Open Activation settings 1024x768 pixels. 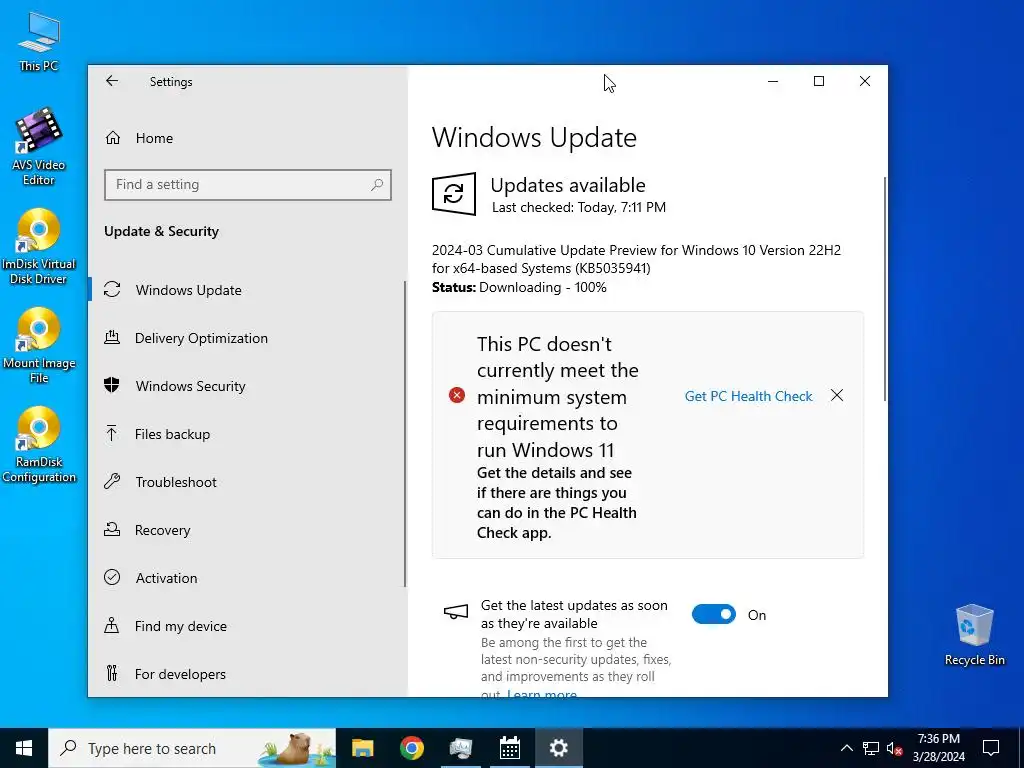click(x=166, y=578)
